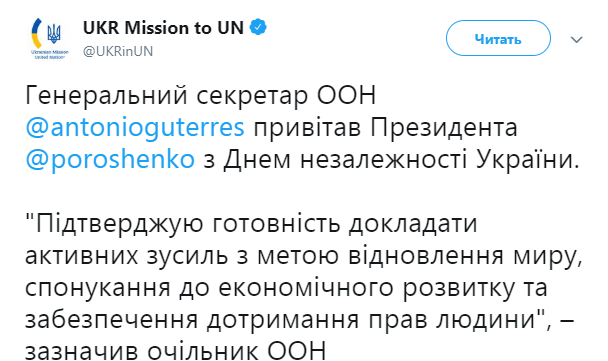Visit the @UKRinUN handle link
The width and height of the screenshot is (608, 361).
pos(118,51)
